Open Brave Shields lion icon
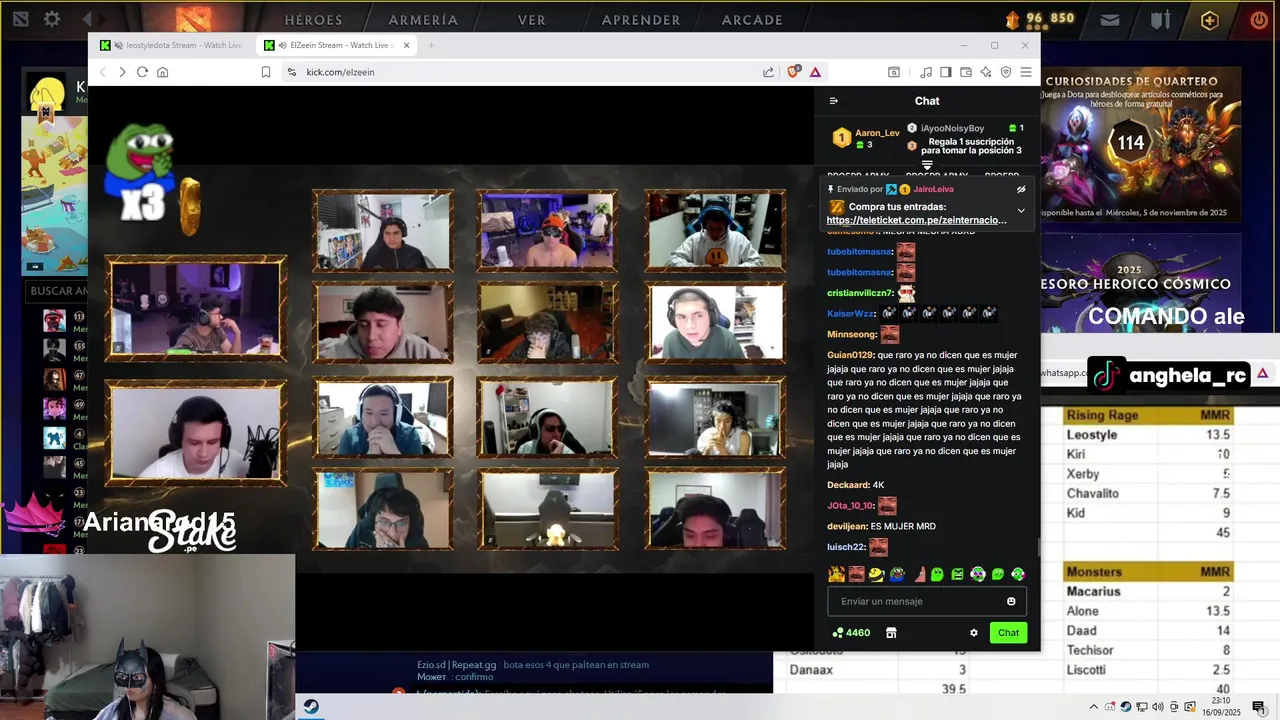This screenshot has width=1280, height=720. (794, 72)
